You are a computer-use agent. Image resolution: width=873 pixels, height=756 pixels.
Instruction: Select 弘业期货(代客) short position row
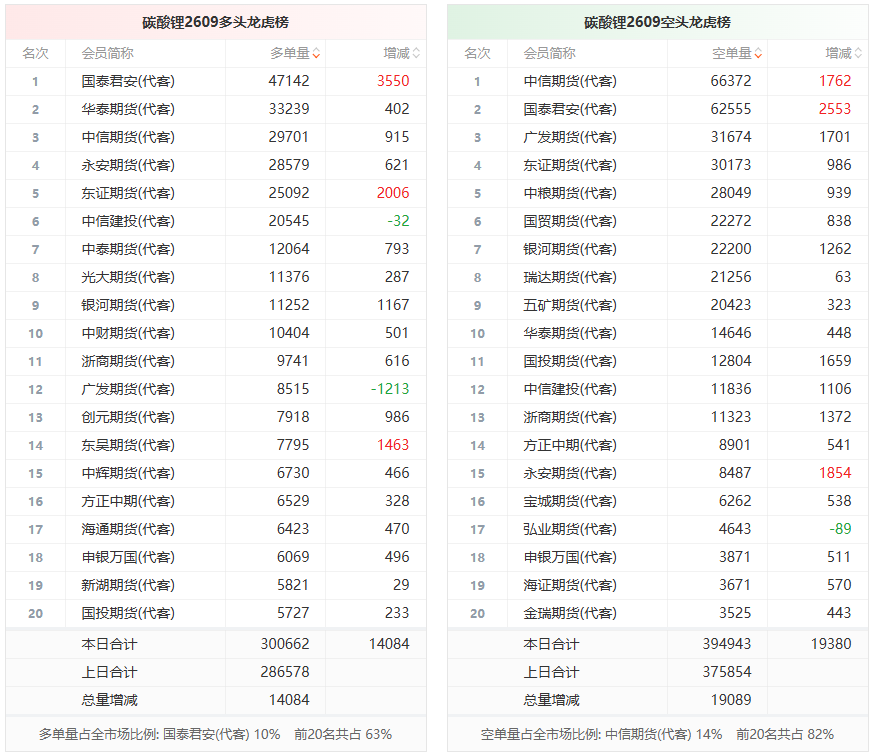point(658,529)
